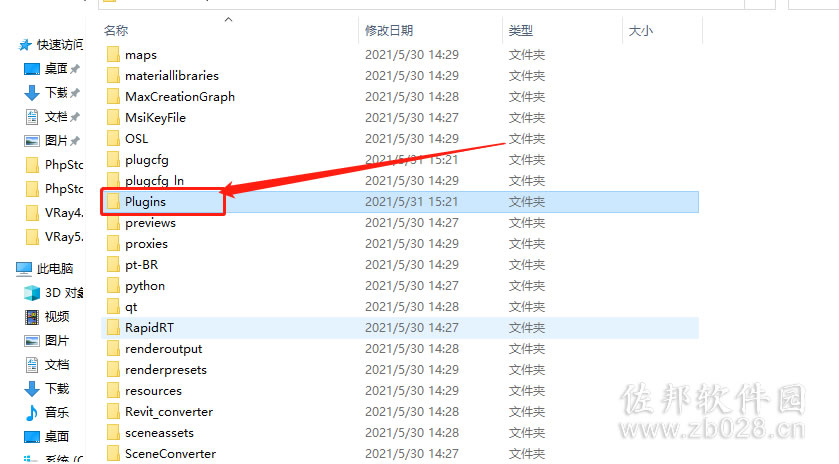This screenshot has height=464, width=839.
Task: Click the materiallibraries folder icon
Action: click(113, 75)
